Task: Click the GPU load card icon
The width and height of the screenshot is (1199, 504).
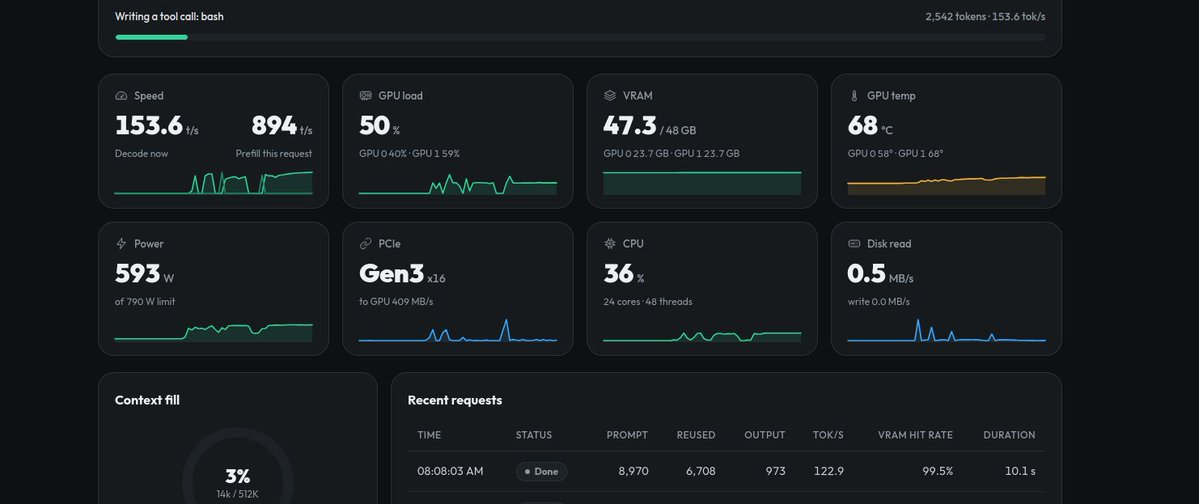Action: point(366,96)
